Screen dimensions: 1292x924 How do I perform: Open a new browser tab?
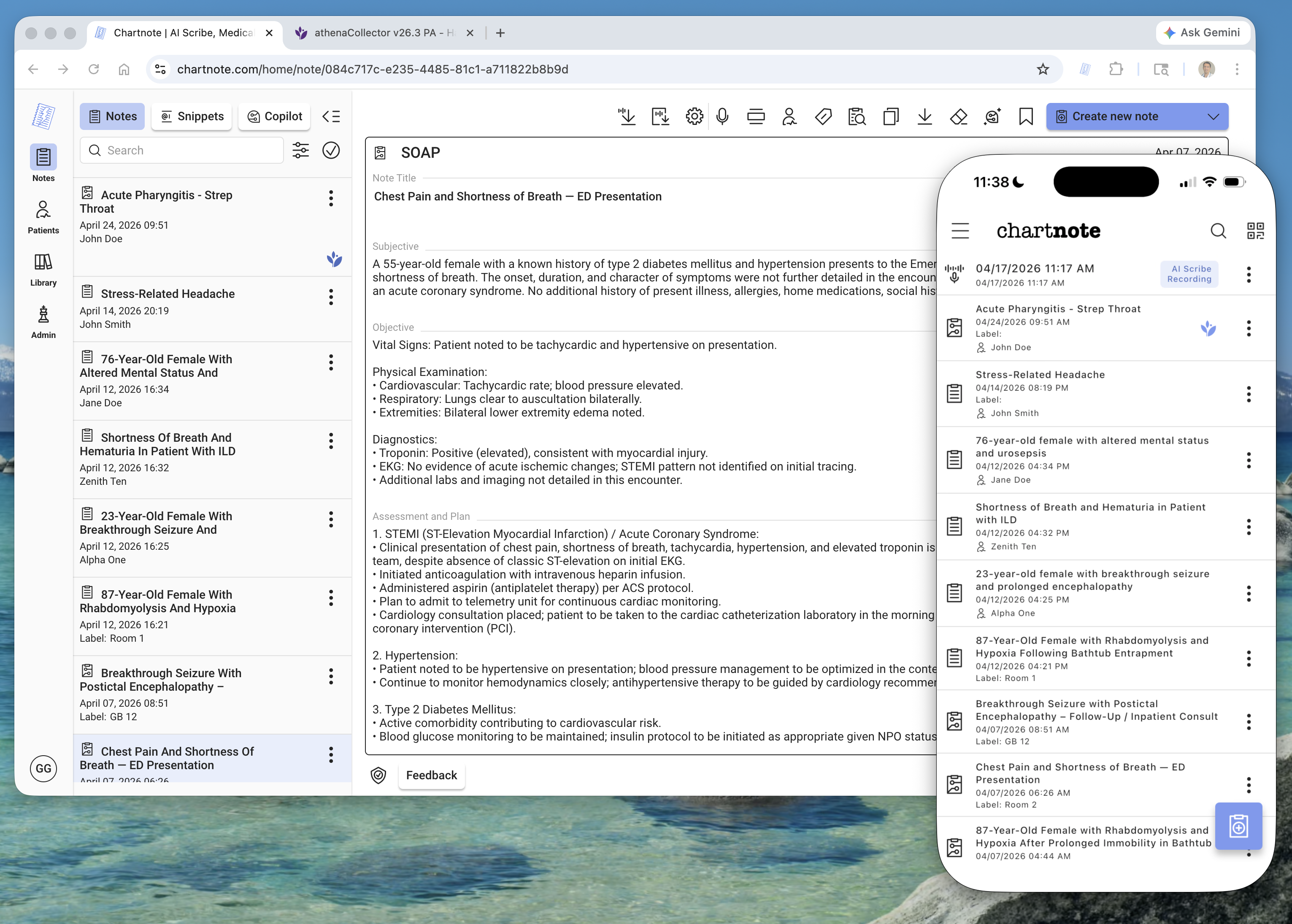[x=501, y=33]
